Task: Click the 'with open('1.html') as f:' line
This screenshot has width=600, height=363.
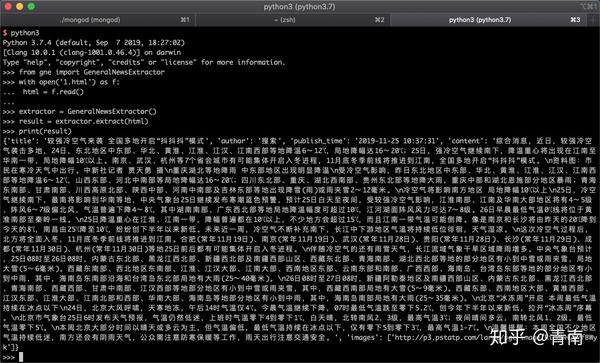Action: coord(69,82)
